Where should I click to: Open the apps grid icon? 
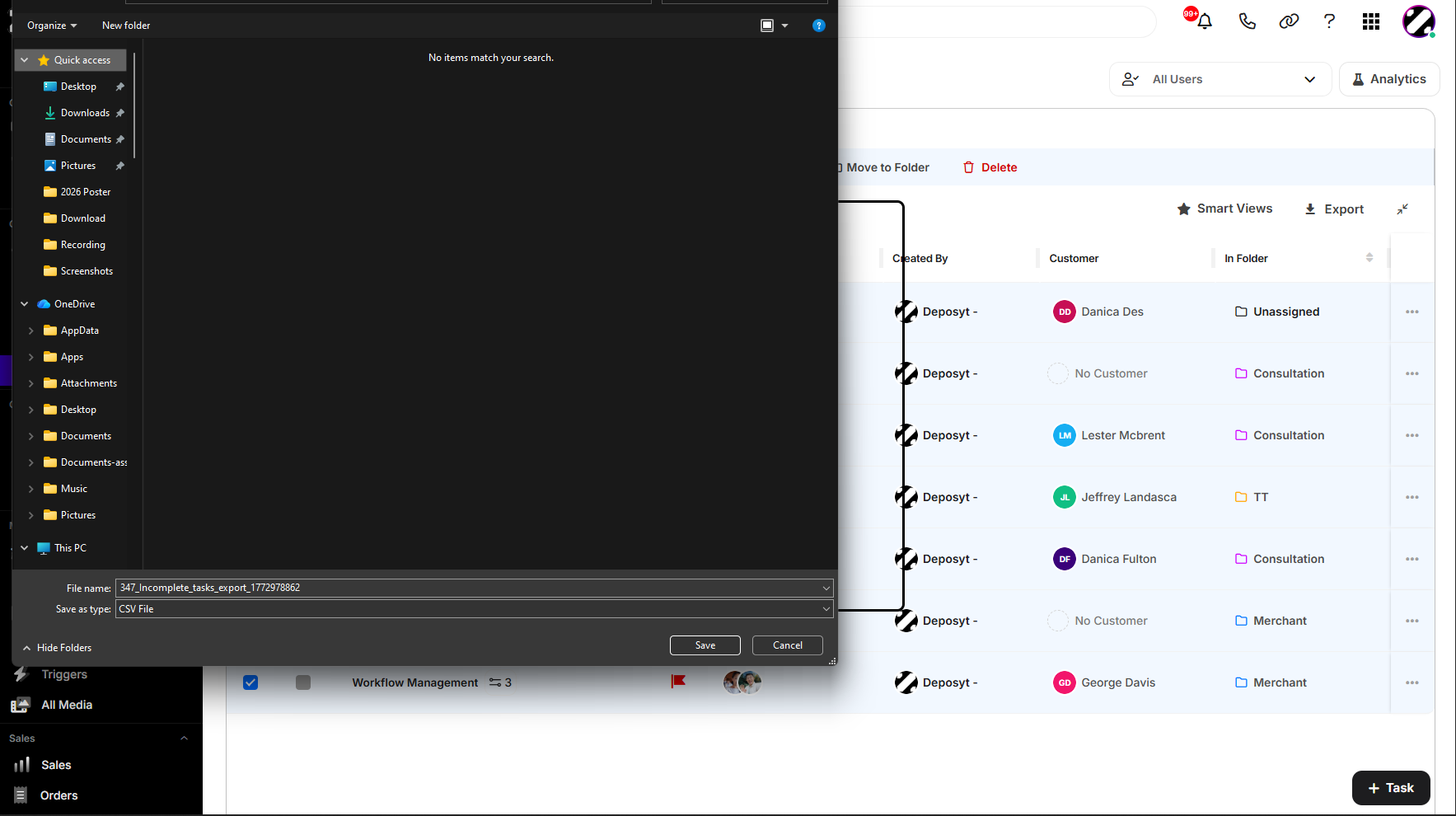tap(1371, 21)
